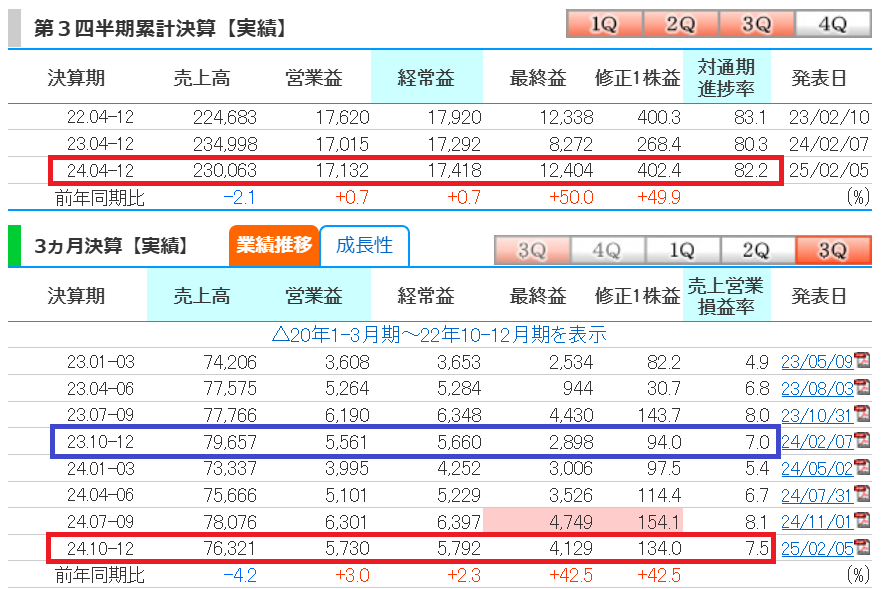Viewport: 881px width, 589px height.
Task: Open 24/07/31 announcement link
Action: click(817, 495)
